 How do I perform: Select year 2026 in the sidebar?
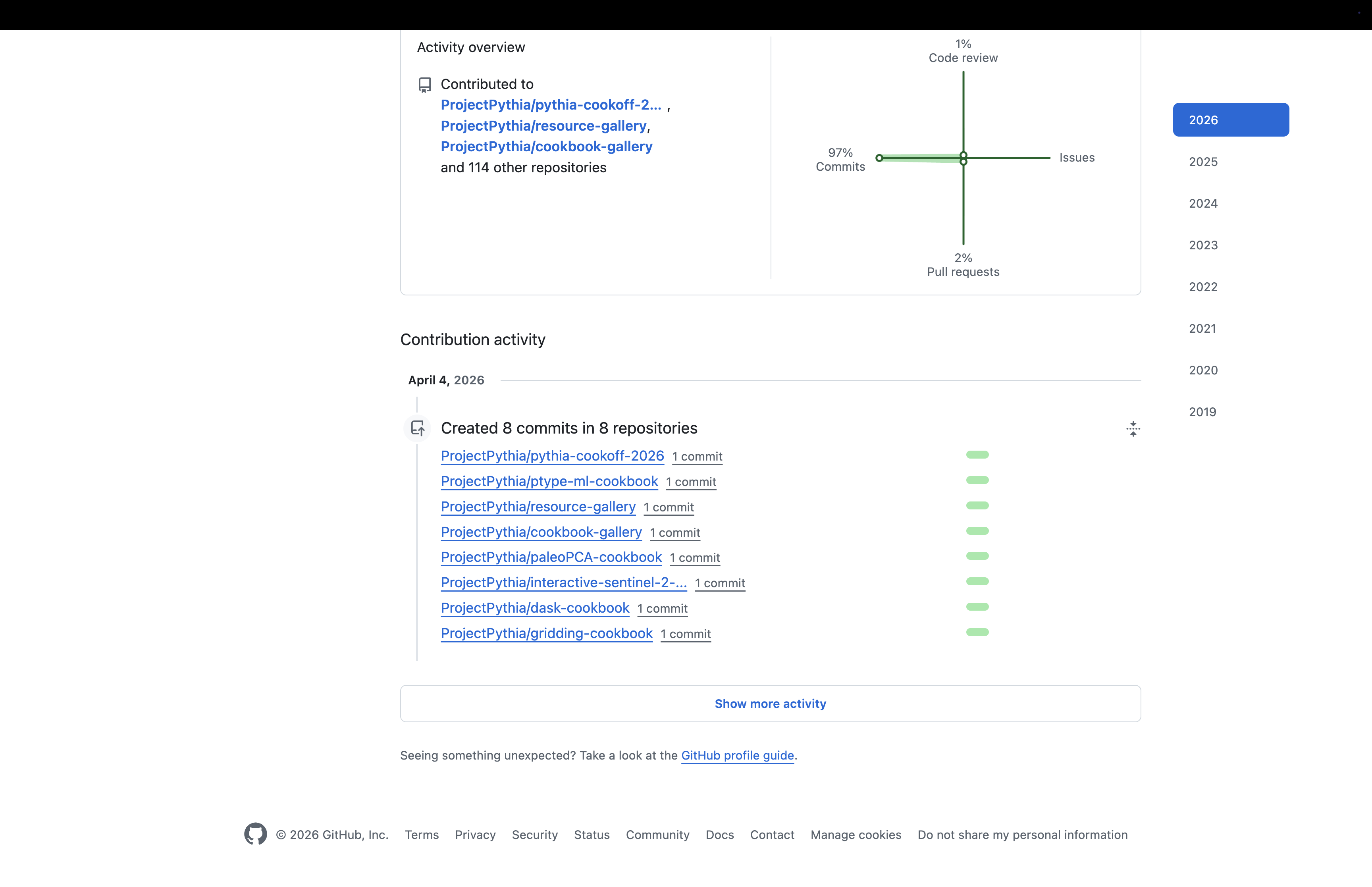click(1230, 120)
